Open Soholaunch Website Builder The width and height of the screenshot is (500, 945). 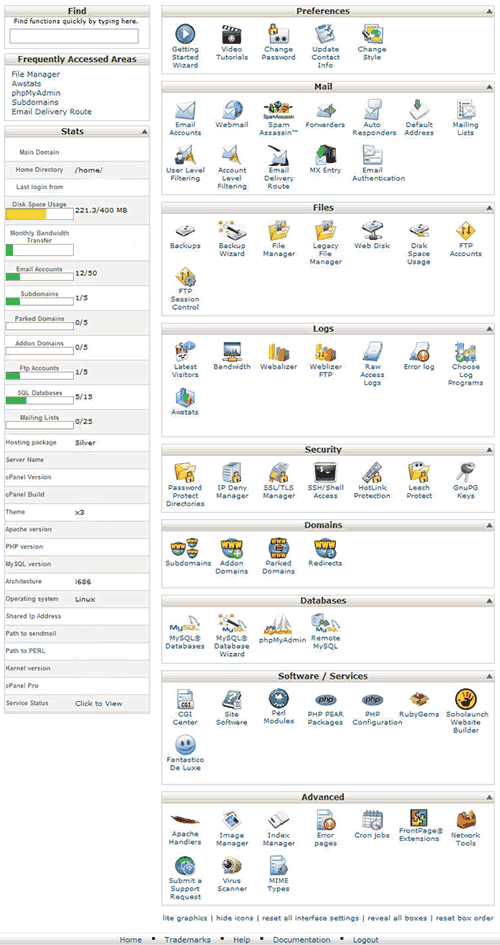(x=467, y=711)
